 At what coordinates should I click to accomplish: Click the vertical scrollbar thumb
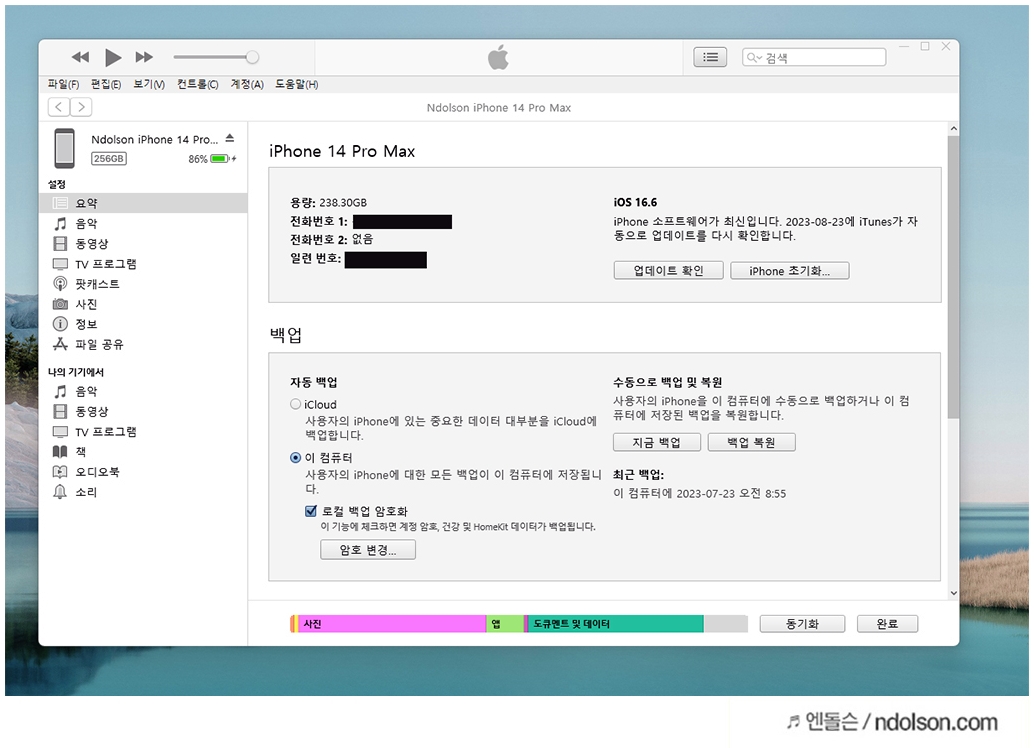click(x=953, y=277)
